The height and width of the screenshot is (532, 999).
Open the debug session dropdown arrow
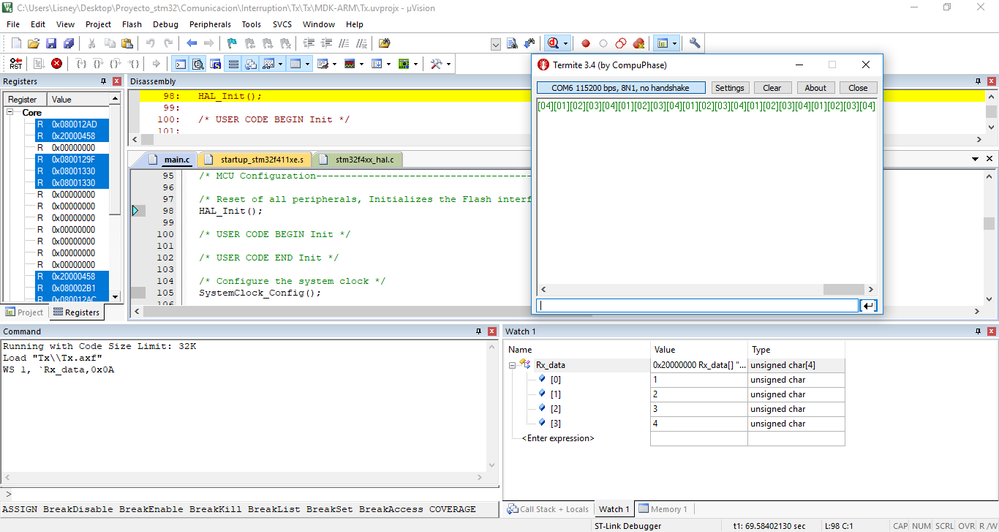tap(565, 43)
